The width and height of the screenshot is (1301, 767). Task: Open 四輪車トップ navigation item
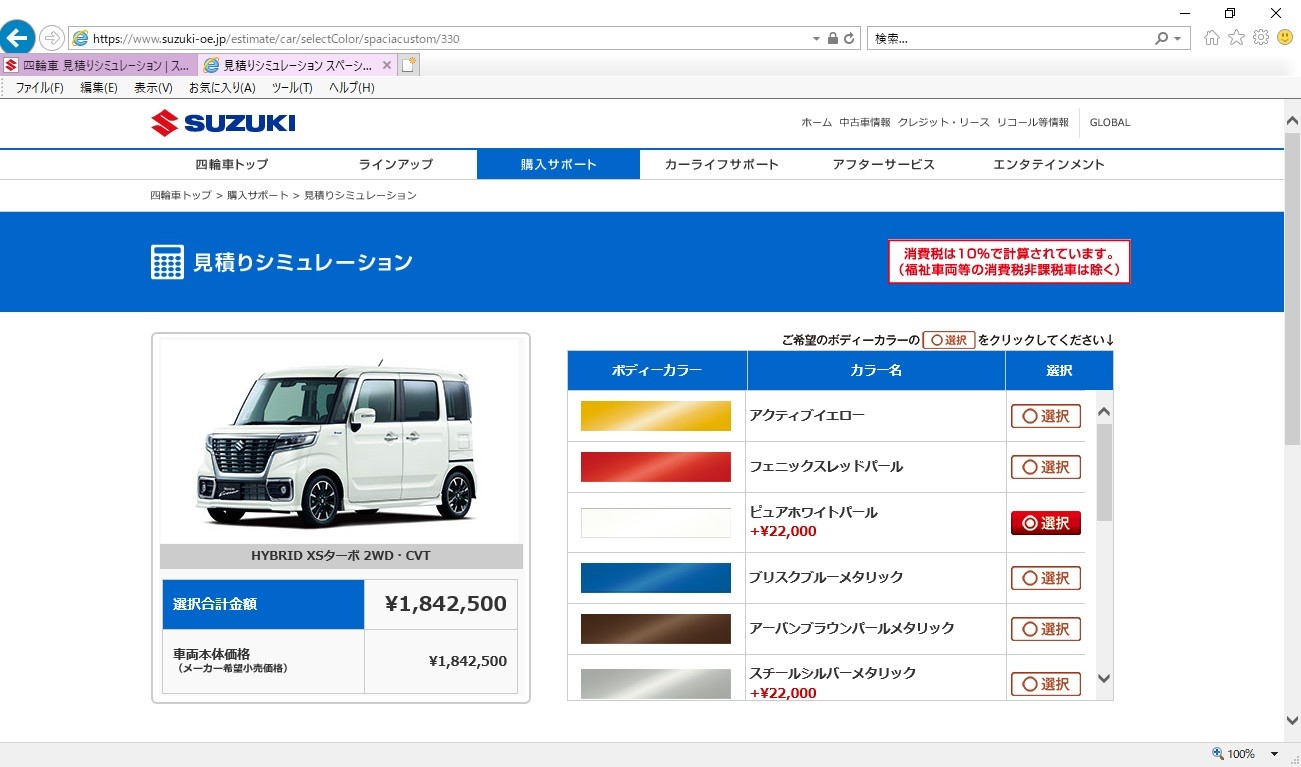point(232,164)
